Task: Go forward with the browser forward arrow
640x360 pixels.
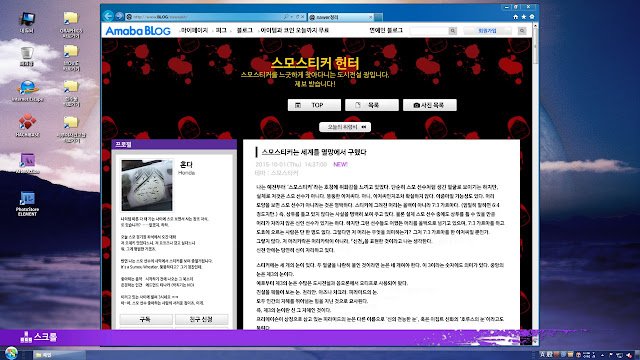Action: point(119,16)
